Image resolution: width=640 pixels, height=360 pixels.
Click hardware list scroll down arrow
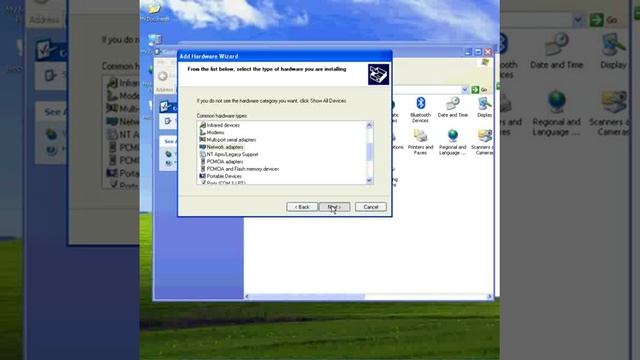(x=369, y=180)
